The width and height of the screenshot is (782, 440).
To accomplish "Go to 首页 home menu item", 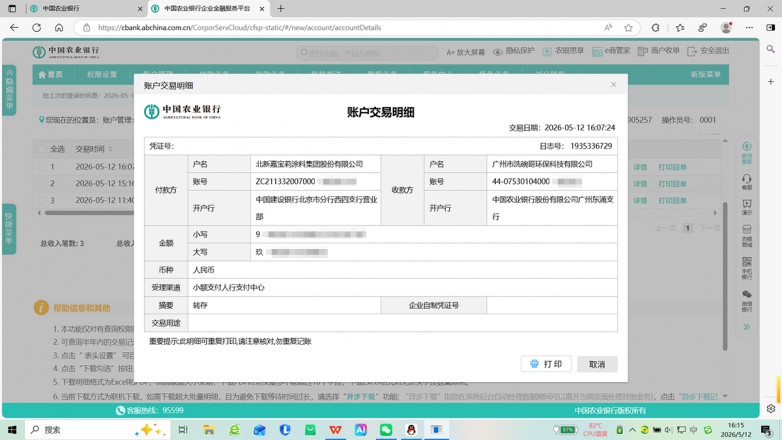I will [50, 74].
